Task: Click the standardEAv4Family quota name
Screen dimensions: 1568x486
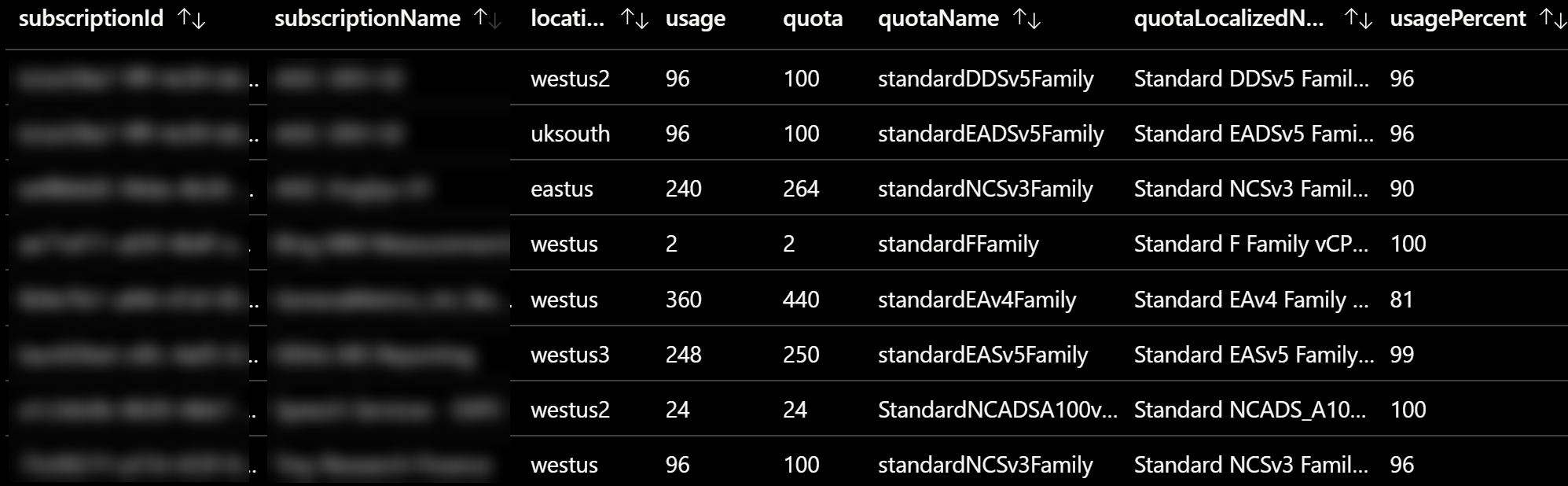Action: 977,300
